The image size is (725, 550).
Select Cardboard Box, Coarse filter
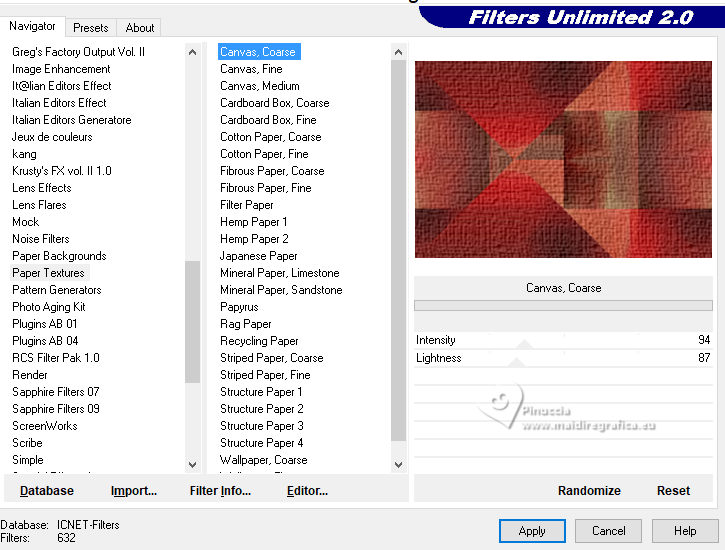[275, 103]
